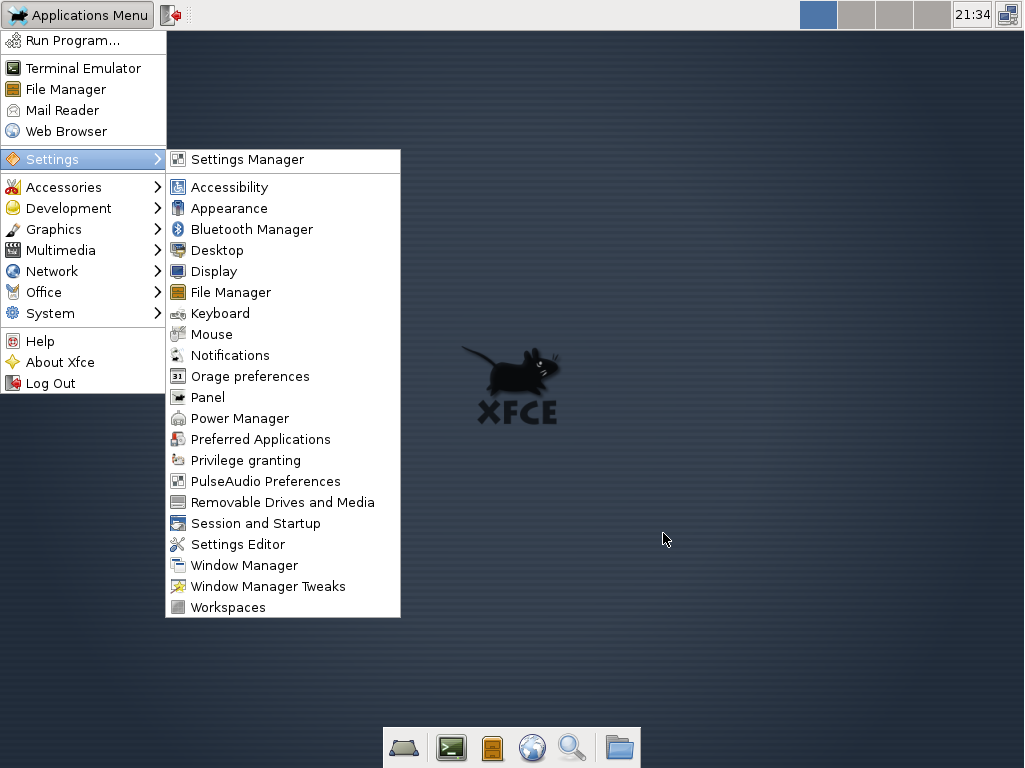This screenshot has height=768, width=1025.
Task: Expand the Network submenu arrow
Action: [157, 271]
